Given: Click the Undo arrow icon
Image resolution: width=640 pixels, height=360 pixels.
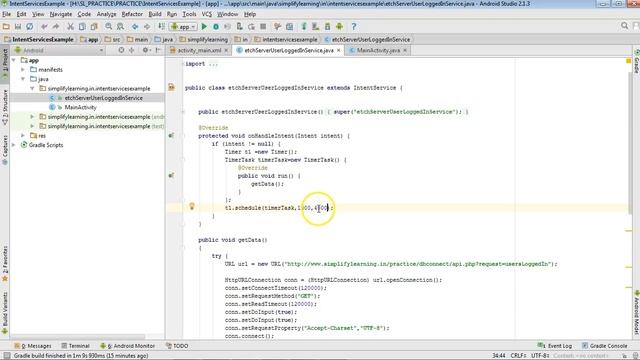Looking at the screenshot, I should tap(44, 27).
